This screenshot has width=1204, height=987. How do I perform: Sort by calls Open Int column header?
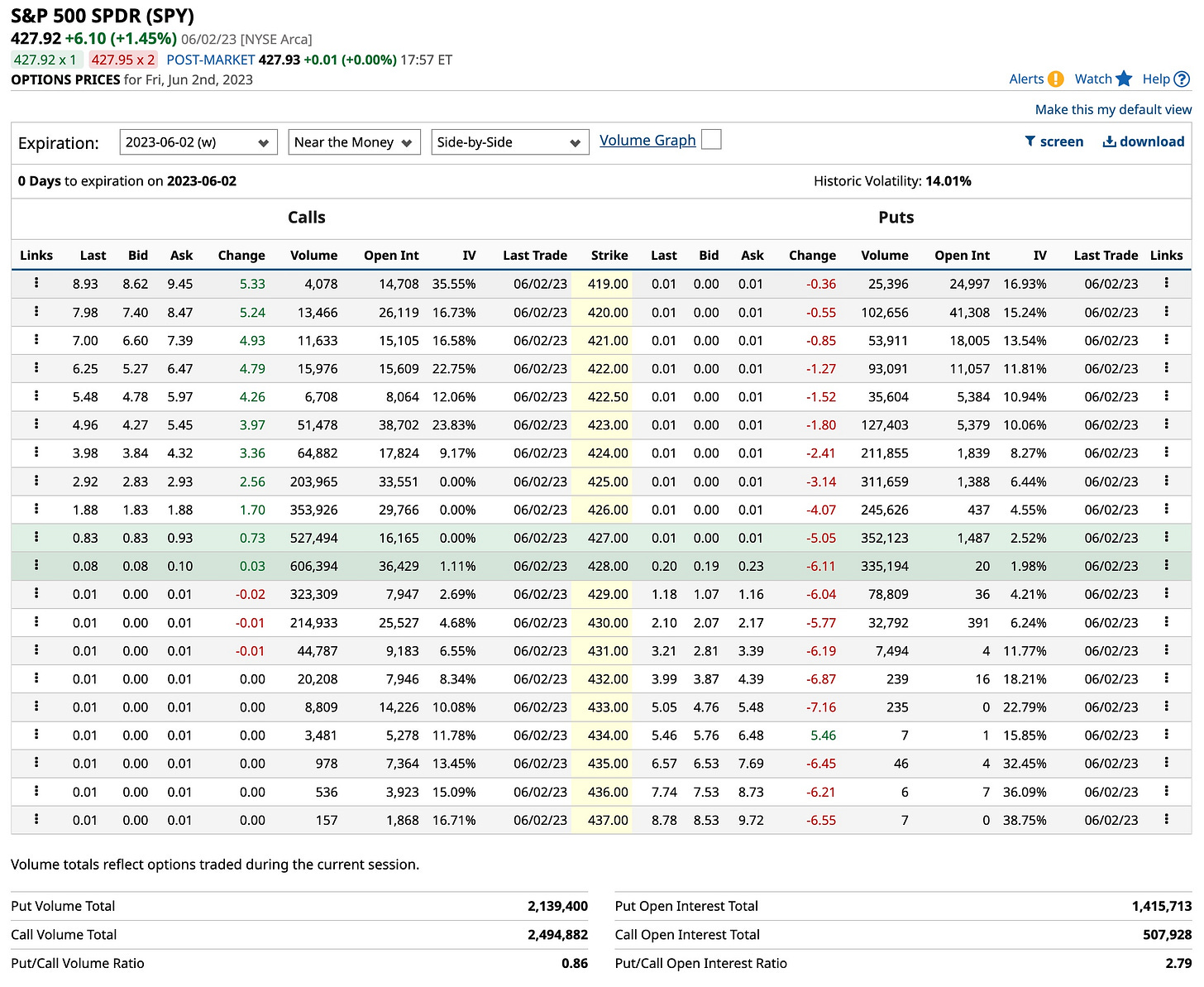(391, 256)
